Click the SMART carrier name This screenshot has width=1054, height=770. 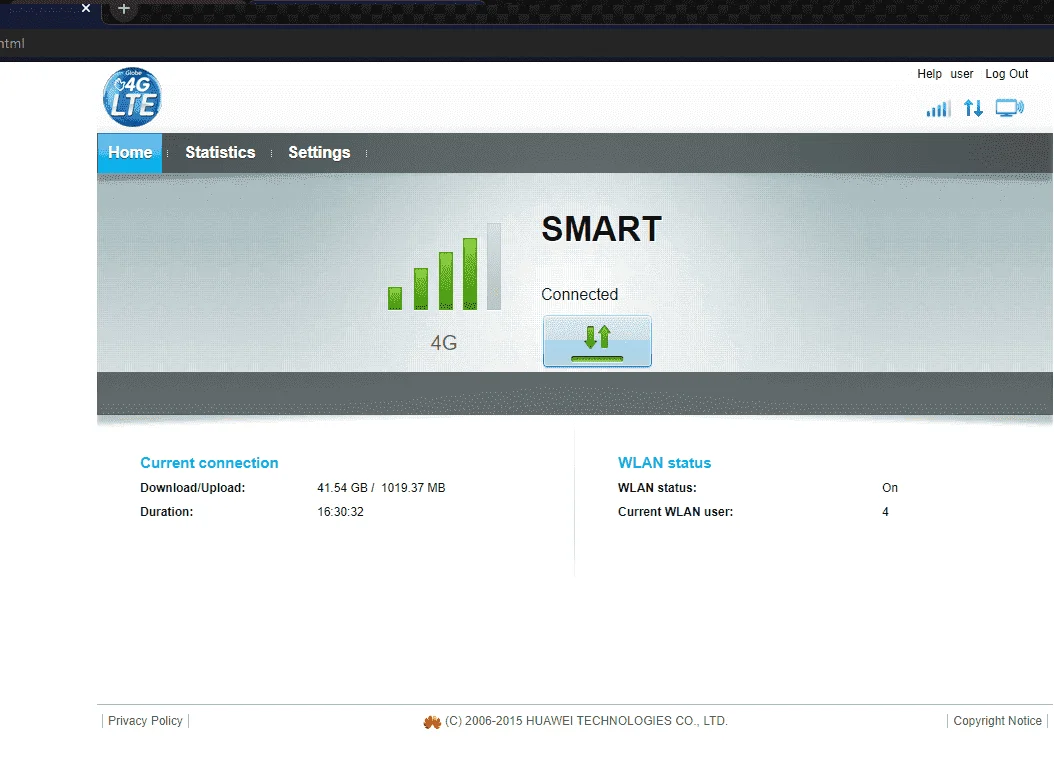602,229
